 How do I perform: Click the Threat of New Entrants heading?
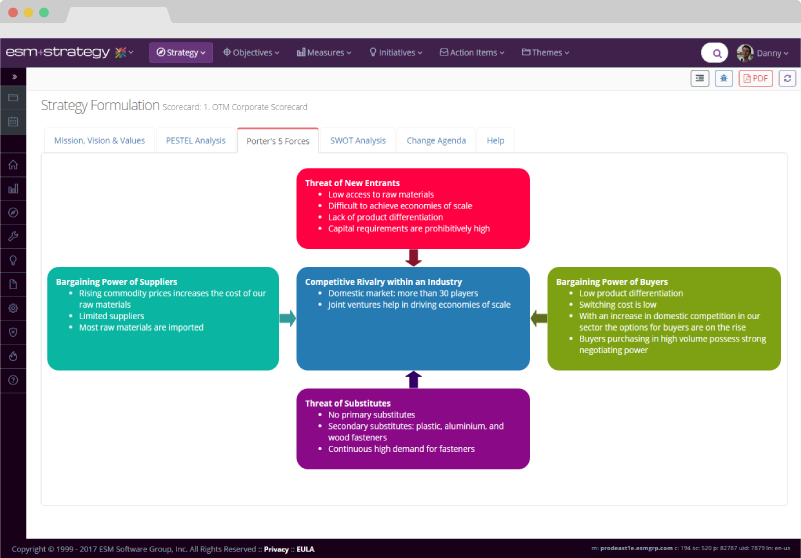[352, 183]
